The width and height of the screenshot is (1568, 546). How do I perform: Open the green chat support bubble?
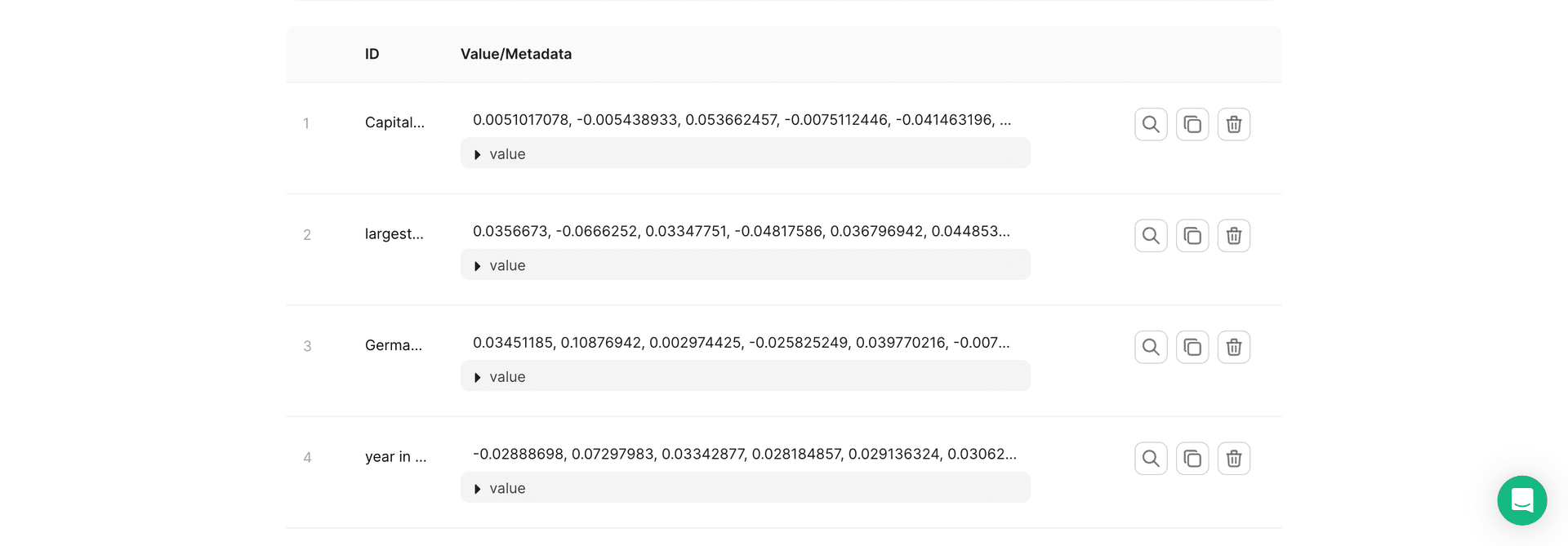(1521, 500)
